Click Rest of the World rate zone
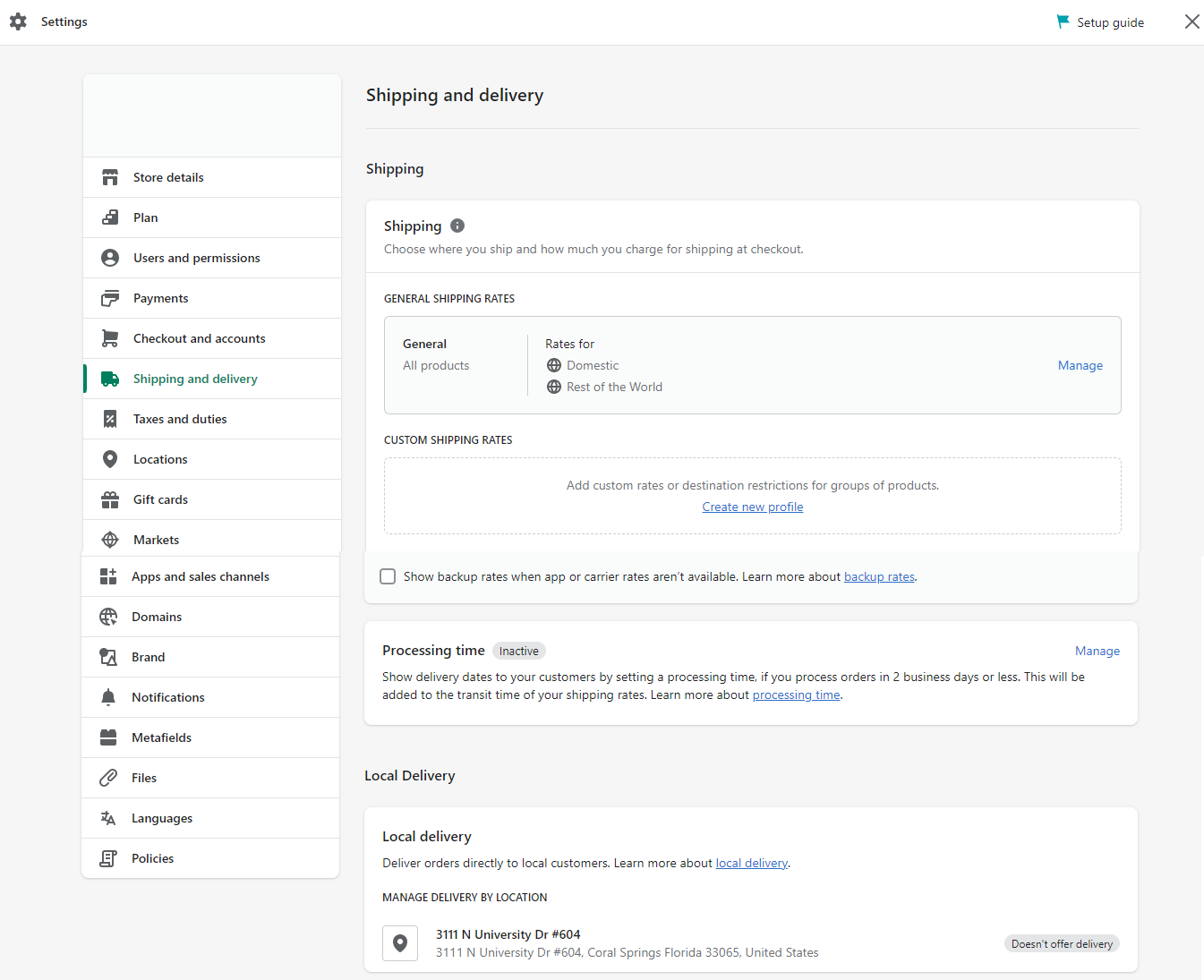This screenshot has width=1204, height=980. (615, 387)
